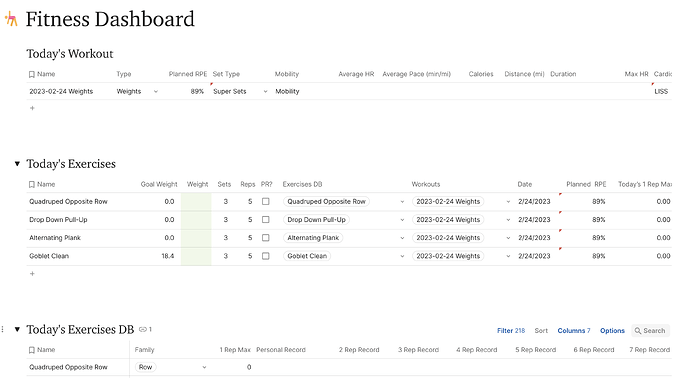This screenshot has height=378, width=690.
Task: Check the PR box for Alternating Plank
Action: coord(266,238)
